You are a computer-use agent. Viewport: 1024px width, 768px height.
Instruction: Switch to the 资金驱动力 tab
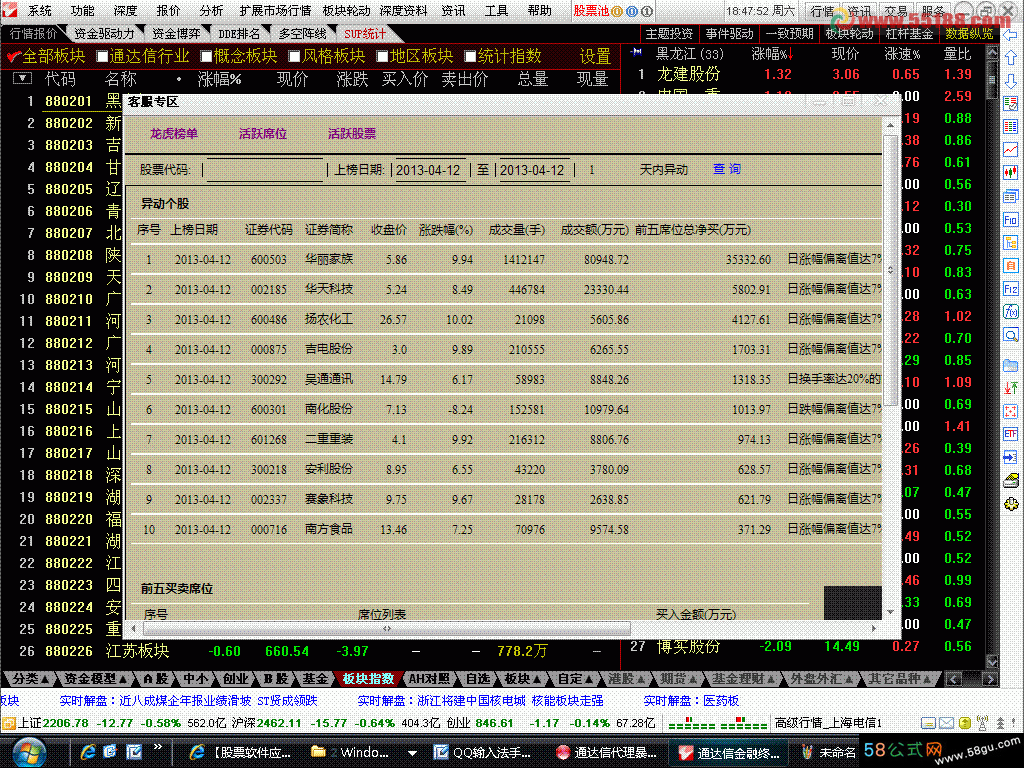click(x=104, y=34)
